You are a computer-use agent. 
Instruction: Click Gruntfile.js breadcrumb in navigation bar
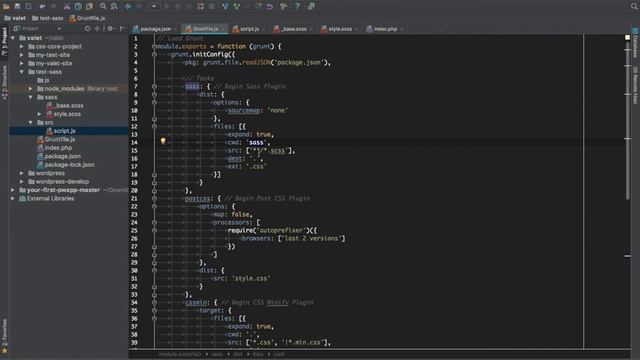[87, 18]
